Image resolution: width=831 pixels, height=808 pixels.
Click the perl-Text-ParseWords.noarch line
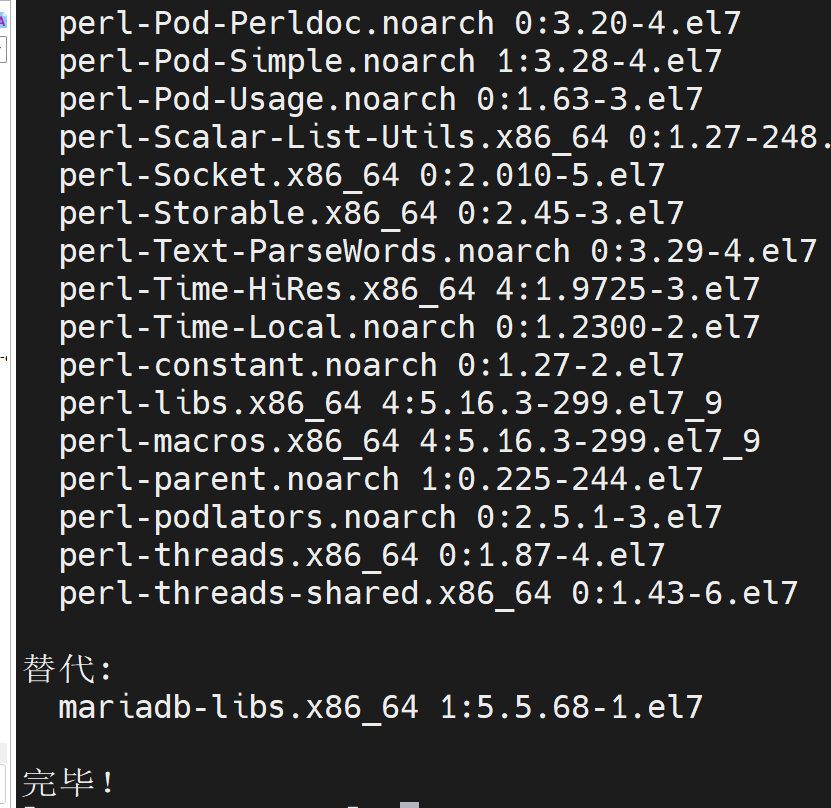[x=437, y=251]
